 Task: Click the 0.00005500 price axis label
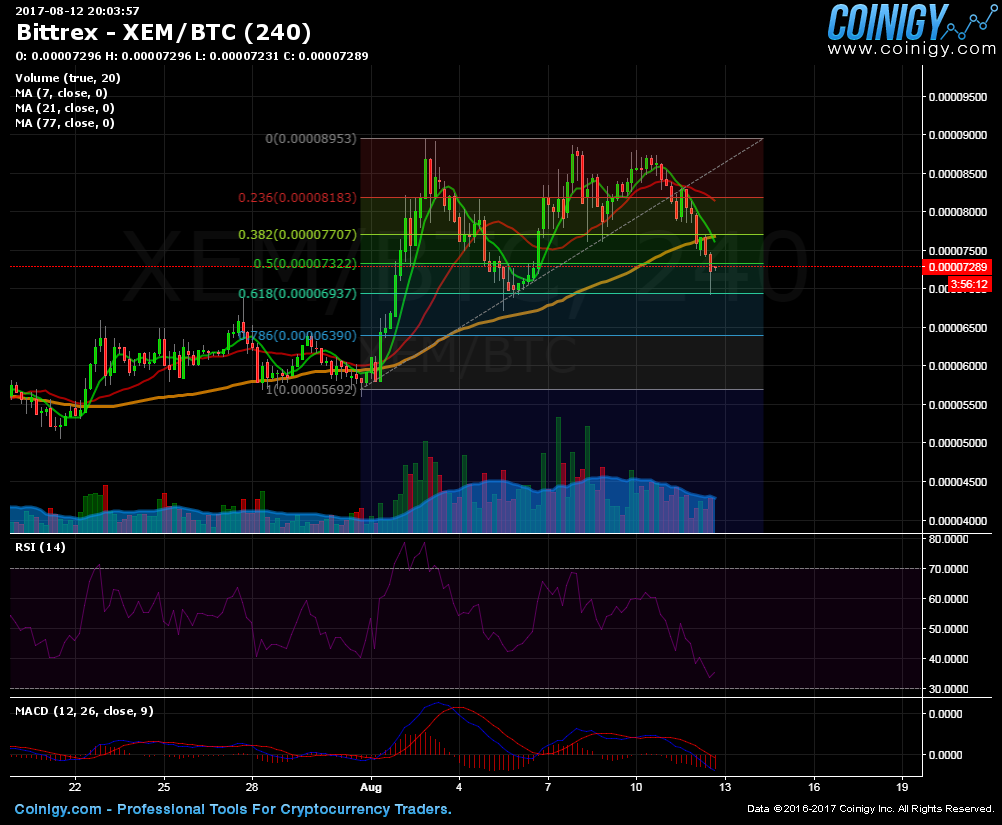(x=958, y=405)
